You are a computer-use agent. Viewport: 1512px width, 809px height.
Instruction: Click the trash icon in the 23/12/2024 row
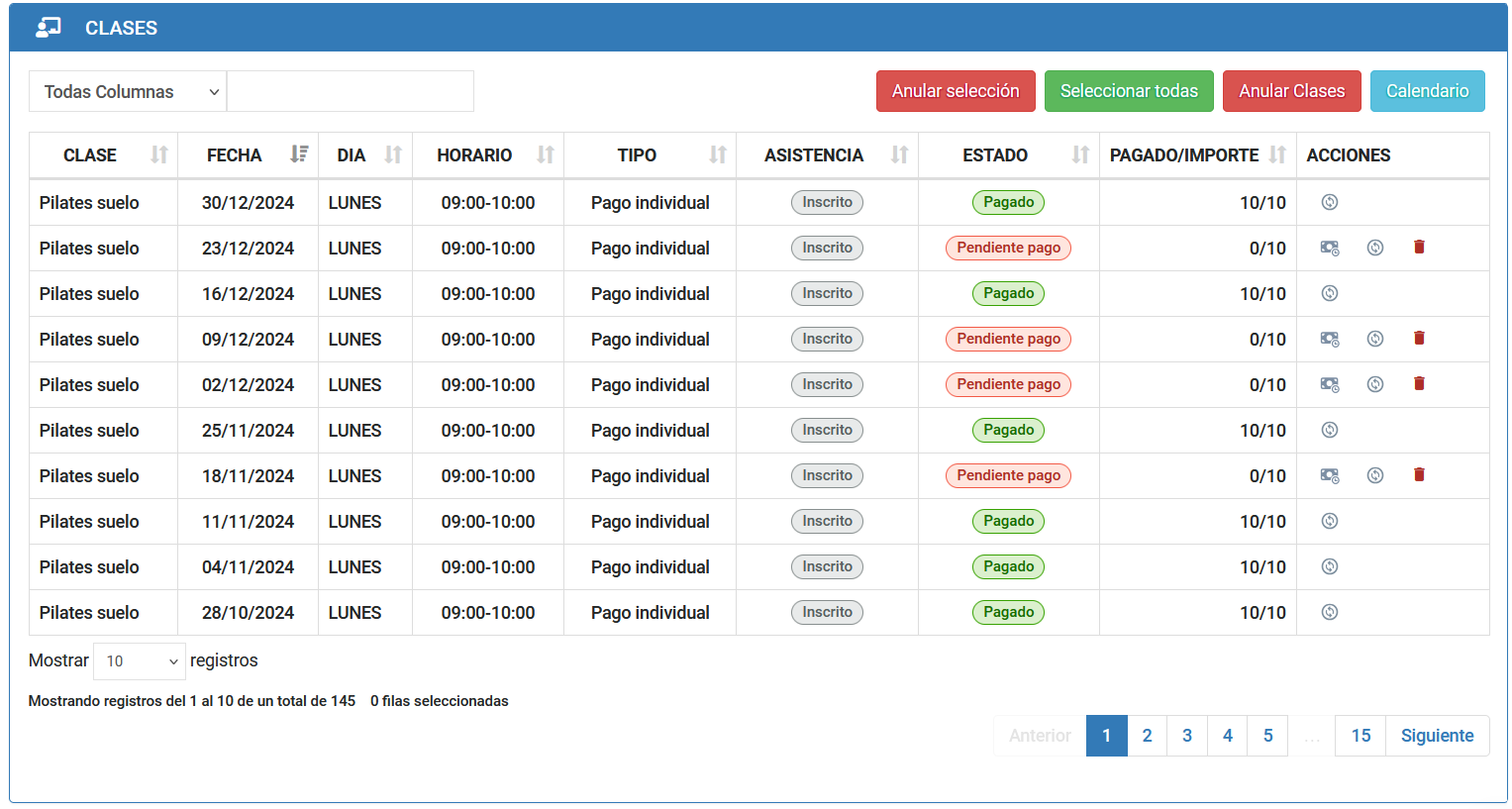(x=1418, y=248)
